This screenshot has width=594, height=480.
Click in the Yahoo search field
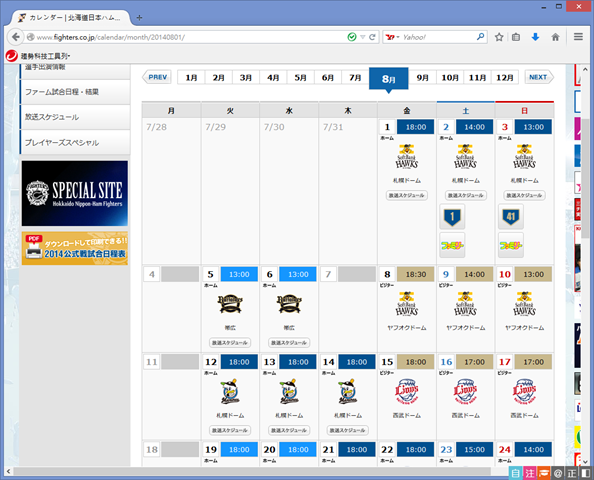(438, 37)
